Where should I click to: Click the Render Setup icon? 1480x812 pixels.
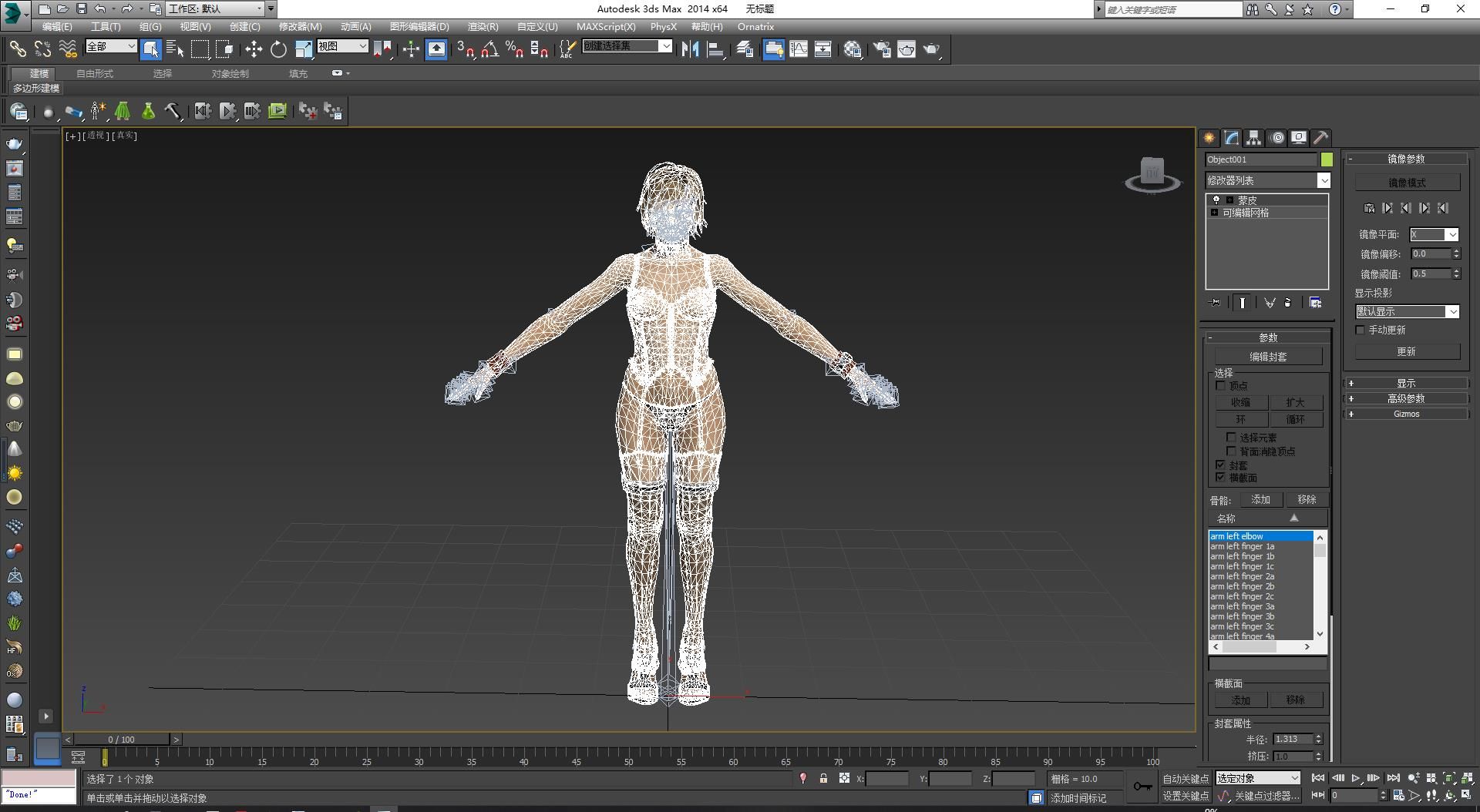click(882, 49)
